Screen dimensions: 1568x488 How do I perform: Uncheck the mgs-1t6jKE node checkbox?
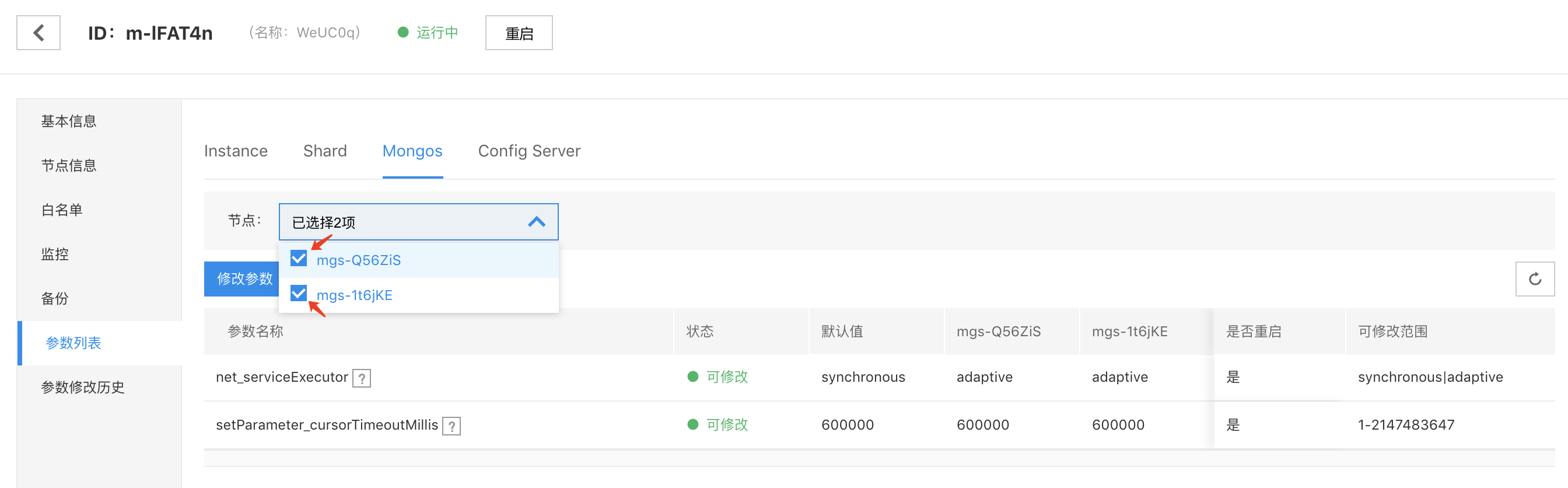coord(298,294)
